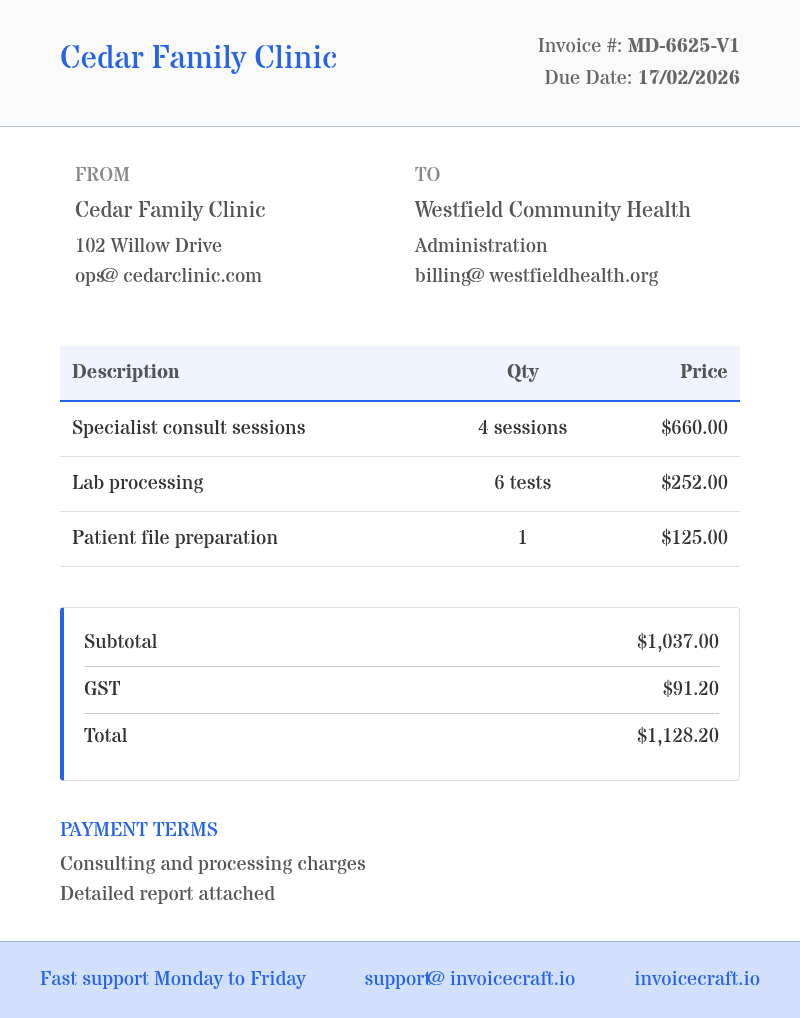Viewport: 800px width, 1018px height.
Task: Select the Lab processing description
Action: coord(138,483)
